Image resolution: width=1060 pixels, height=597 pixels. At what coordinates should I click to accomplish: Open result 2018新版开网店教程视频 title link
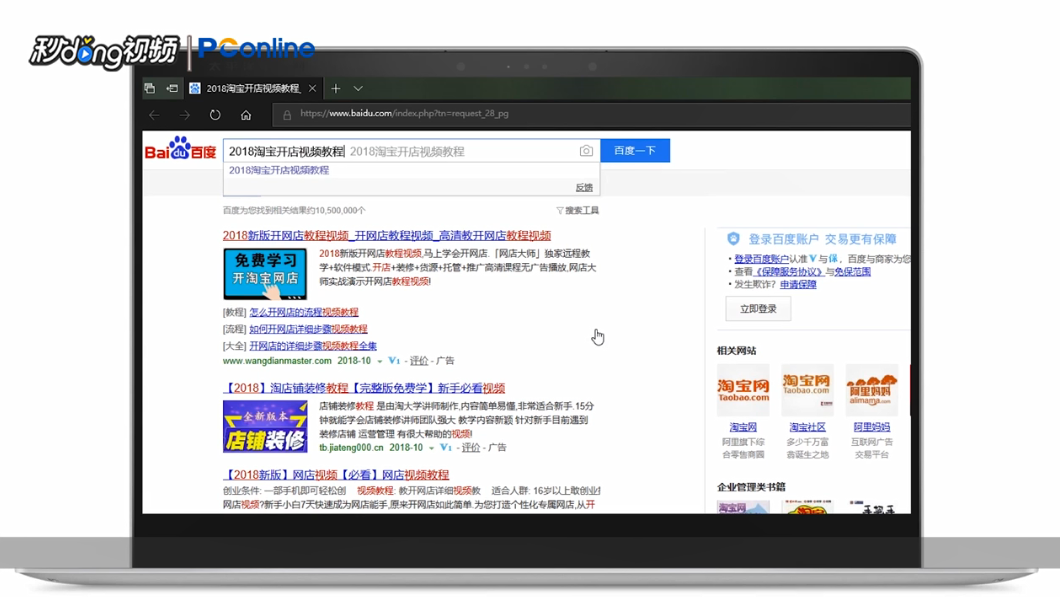[387, 235]
